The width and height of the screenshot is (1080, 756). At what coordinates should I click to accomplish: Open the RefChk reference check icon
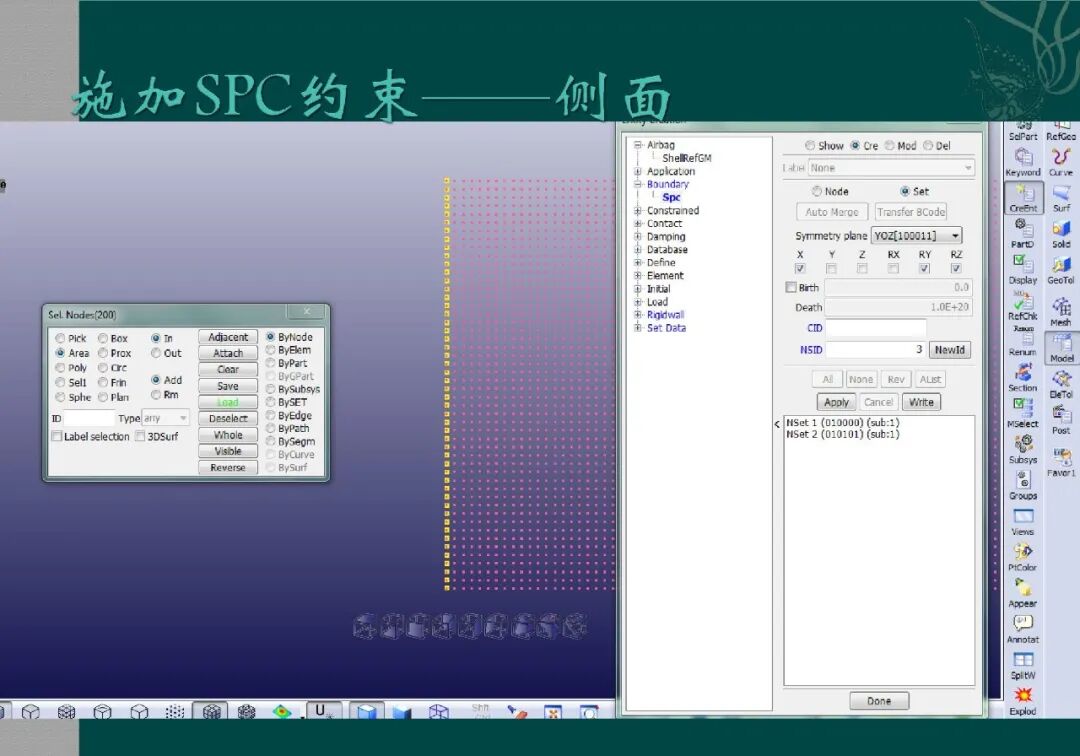[x=1023, y=306]
